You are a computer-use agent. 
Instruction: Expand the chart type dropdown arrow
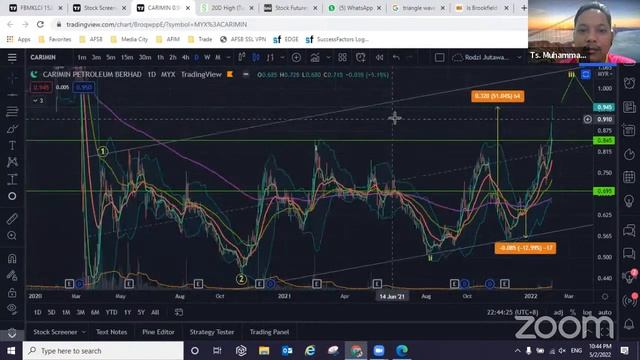(x=282, y=58)
